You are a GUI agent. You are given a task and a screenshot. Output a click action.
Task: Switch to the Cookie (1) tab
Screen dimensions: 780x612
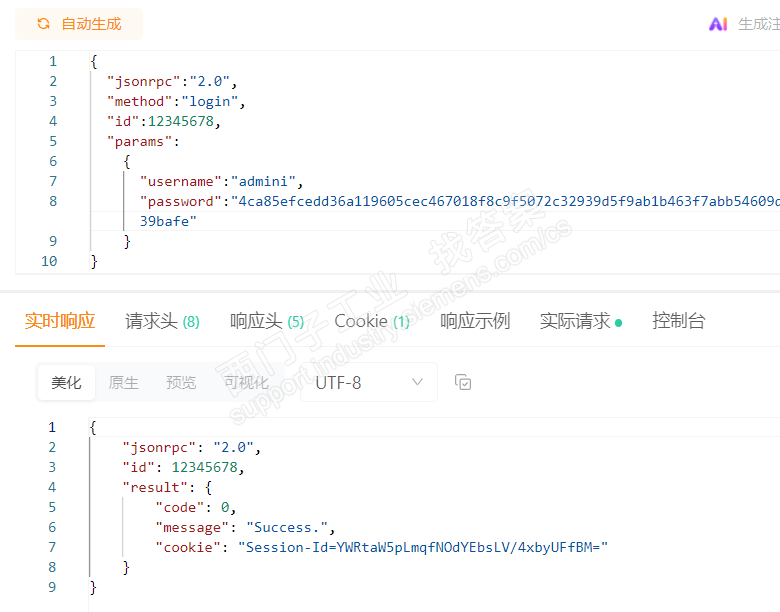tap(372, 321)
